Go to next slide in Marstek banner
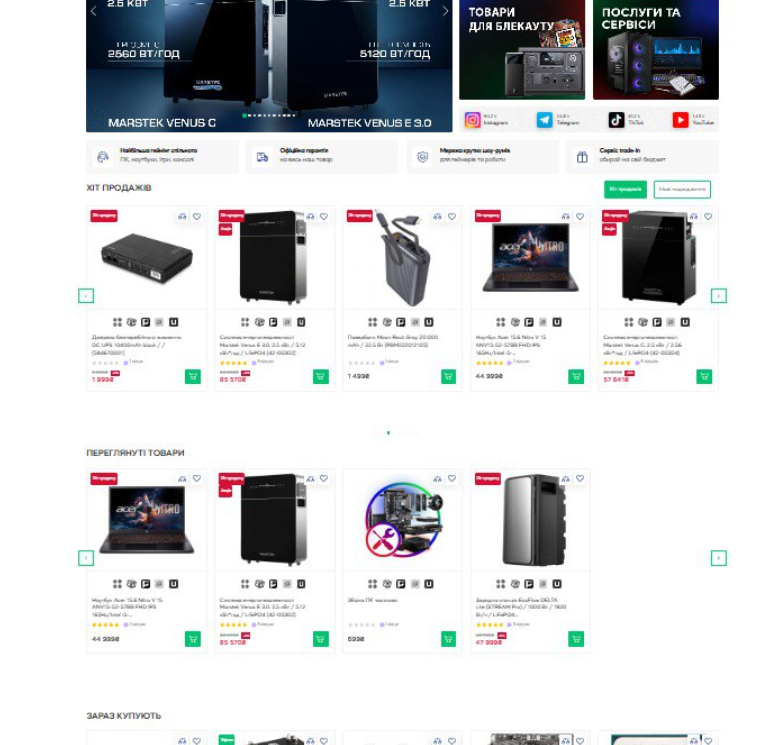 (x=445, y=10)
